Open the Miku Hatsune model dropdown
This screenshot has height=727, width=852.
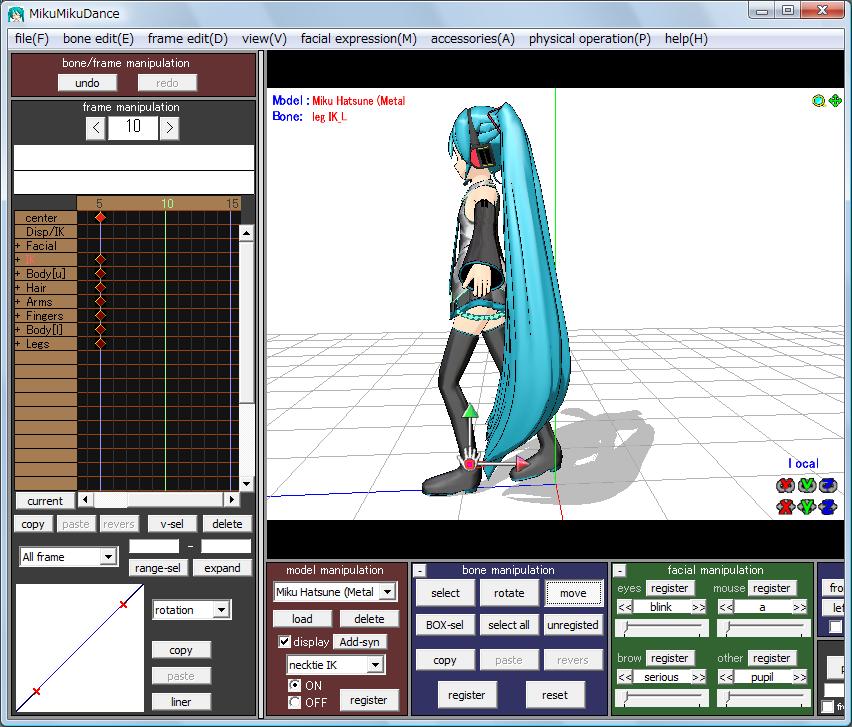pos(388,592)
